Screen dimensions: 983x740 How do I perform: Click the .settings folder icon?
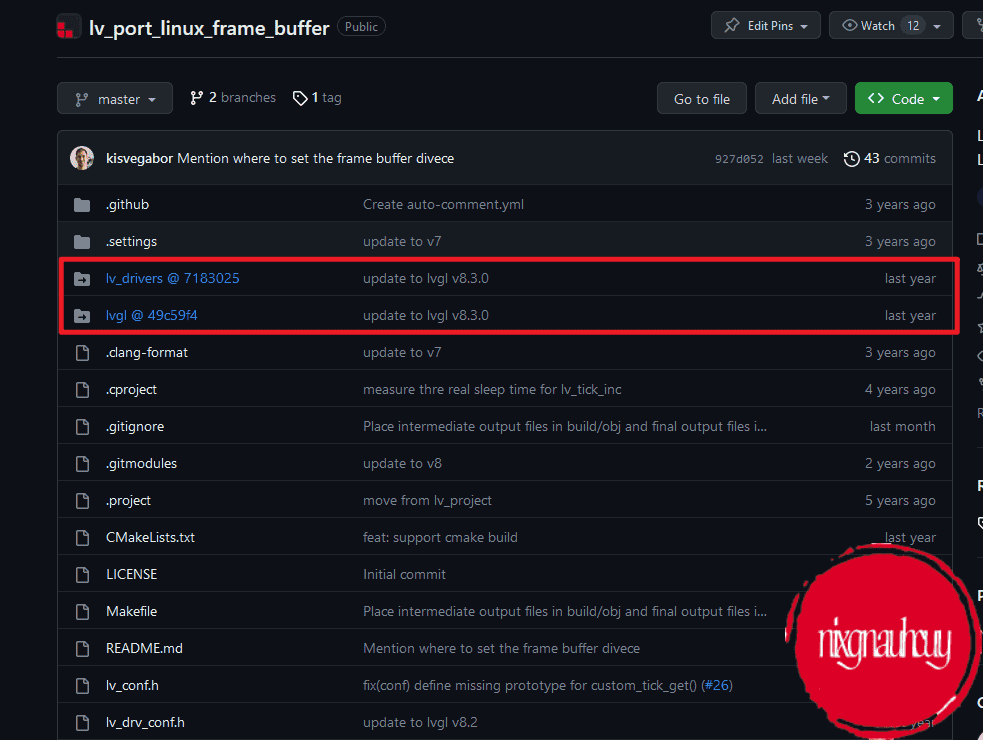click(x=82, y=241)
